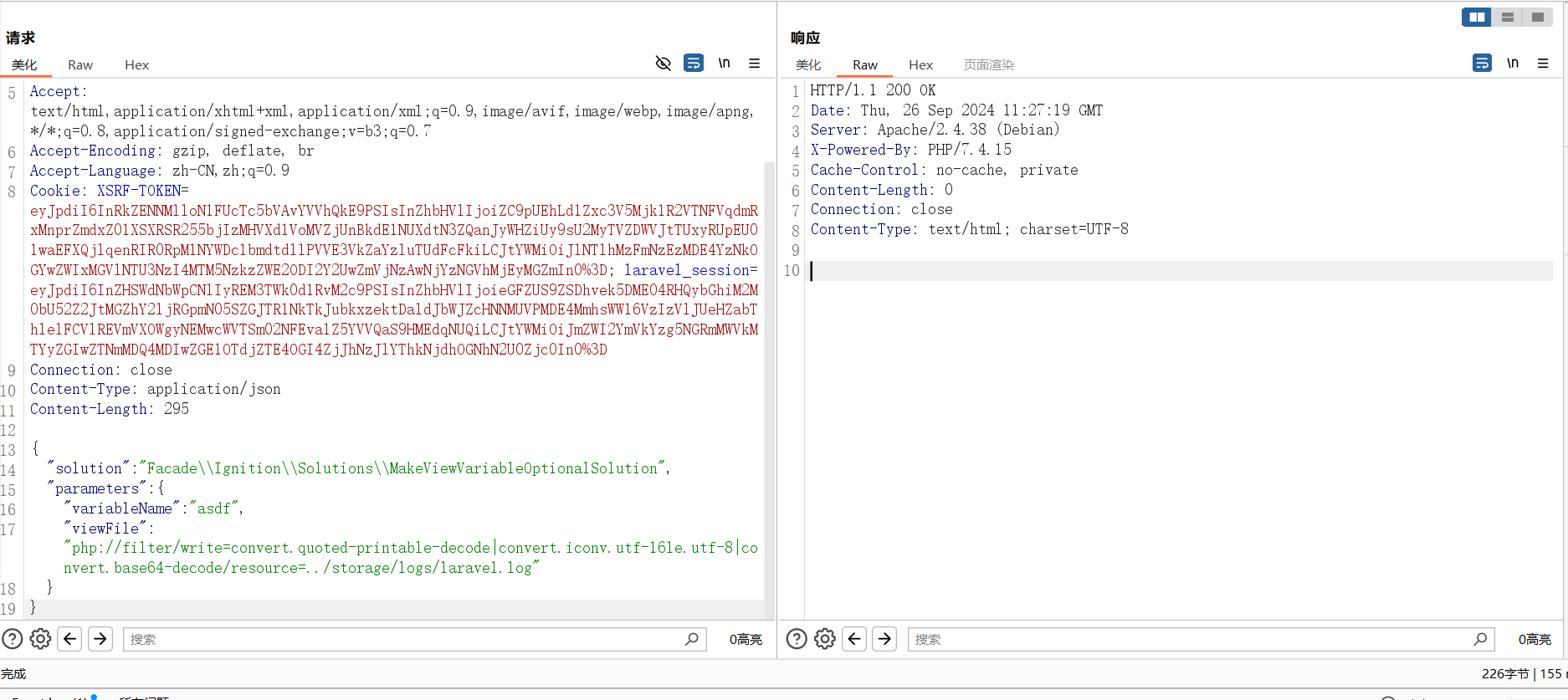1568x700 pixels.
Task: Toggle word wrap icon in response panel
Action: pyautogui.click(x=1482, y=64)
